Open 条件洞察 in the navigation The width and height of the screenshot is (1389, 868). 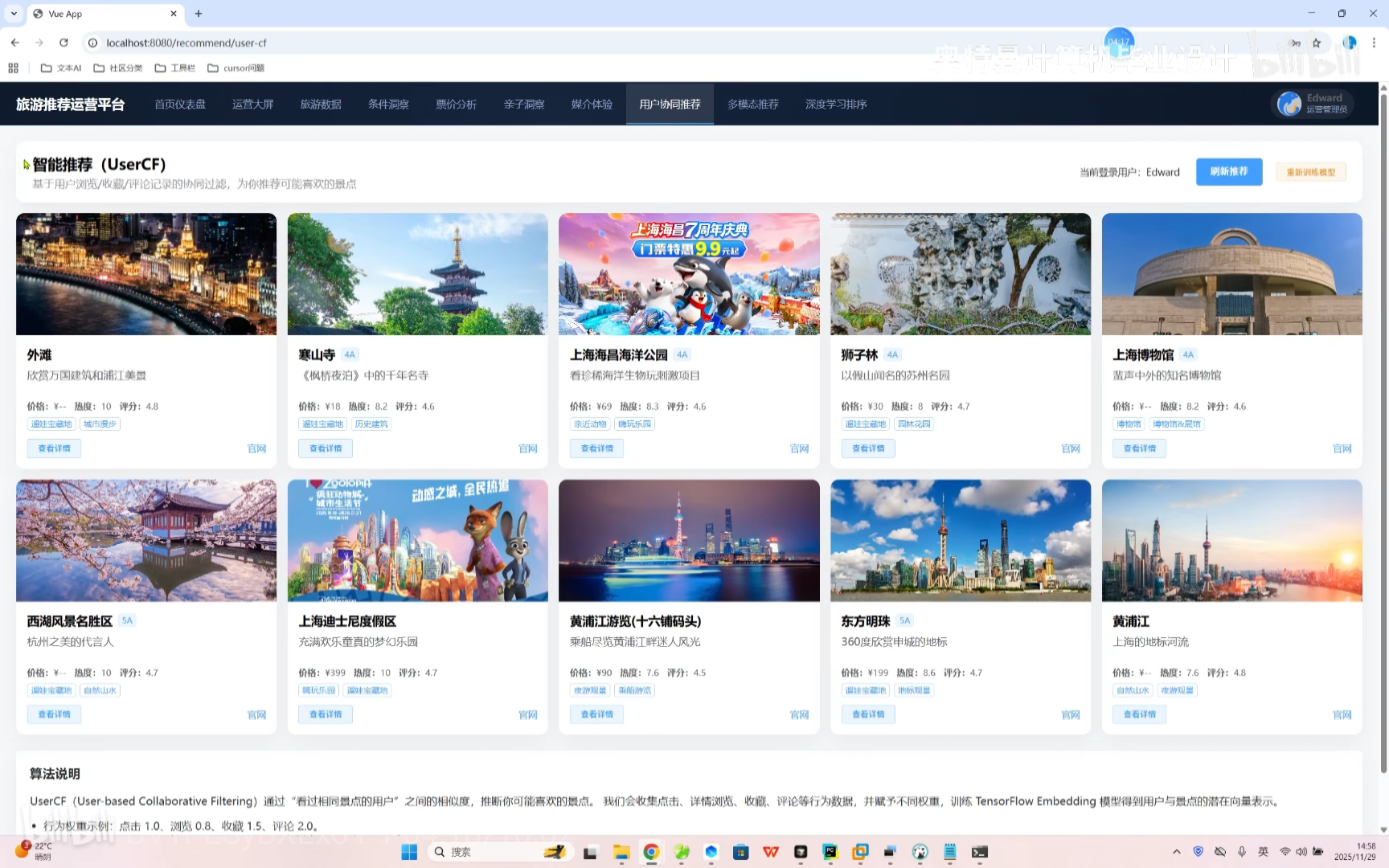[388, 104]
